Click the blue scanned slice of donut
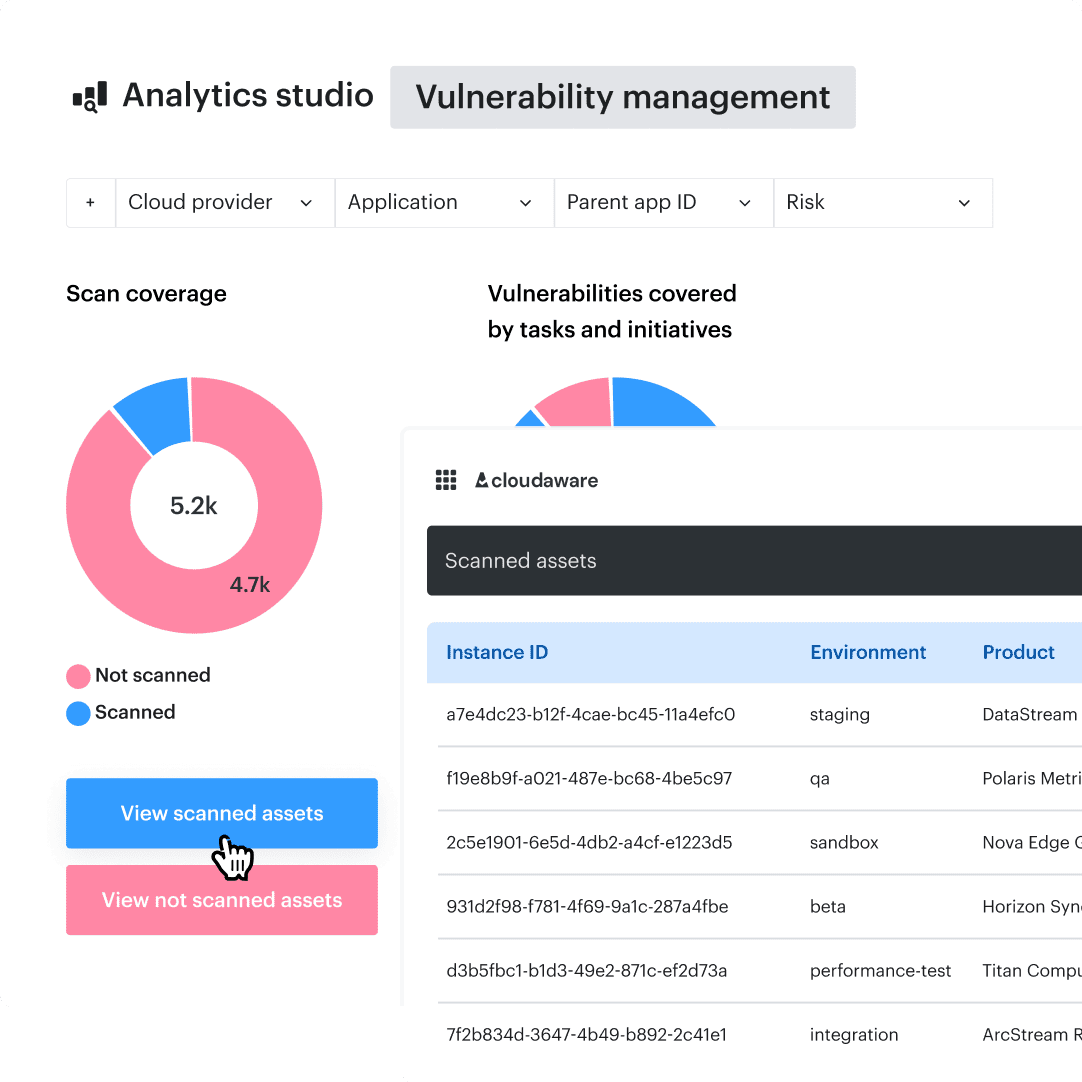Image resolution: width=1082 pixels, height=1082 pixels. (x=158, y=412)
